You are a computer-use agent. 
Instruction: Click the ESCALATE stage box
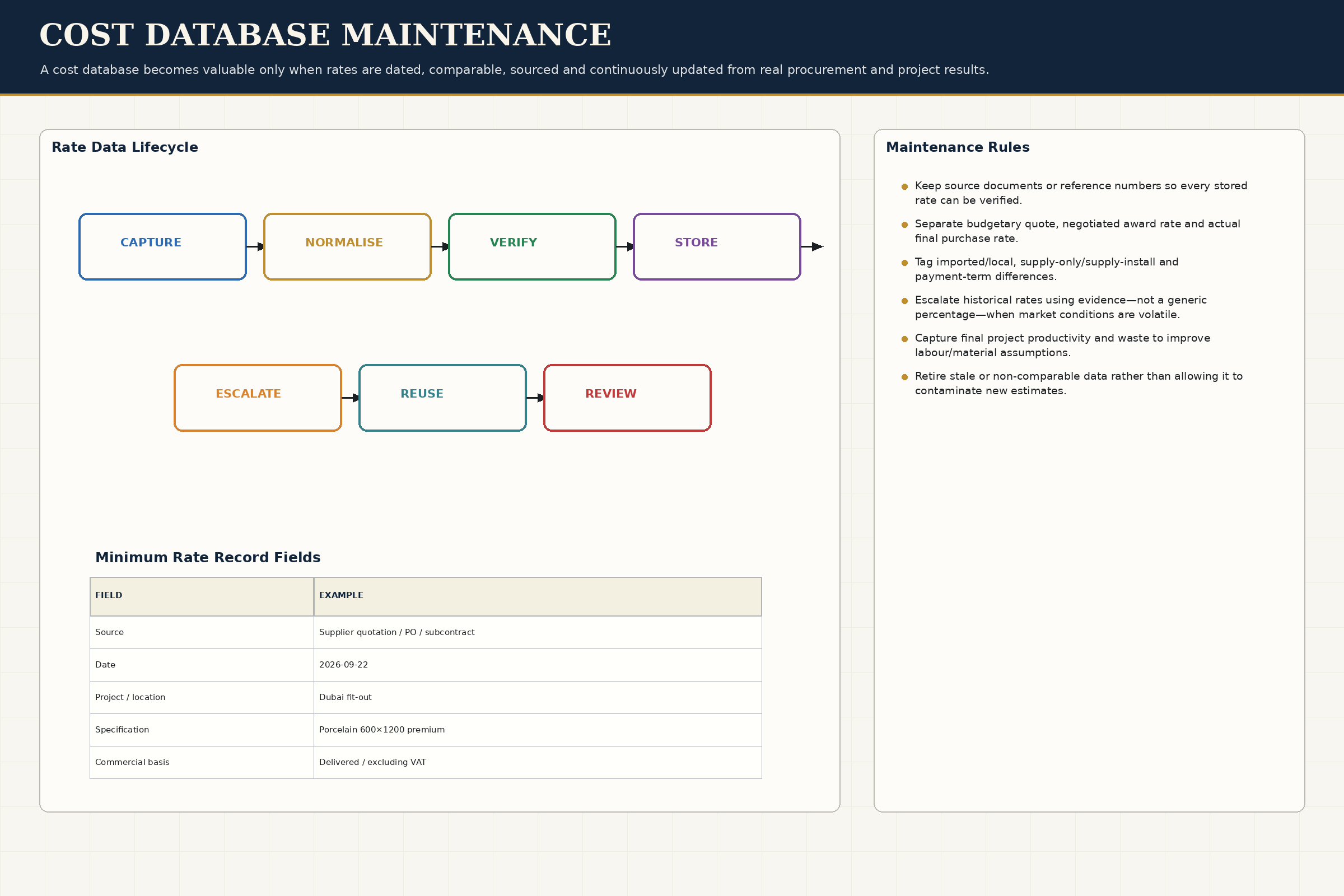pos(258,398)
